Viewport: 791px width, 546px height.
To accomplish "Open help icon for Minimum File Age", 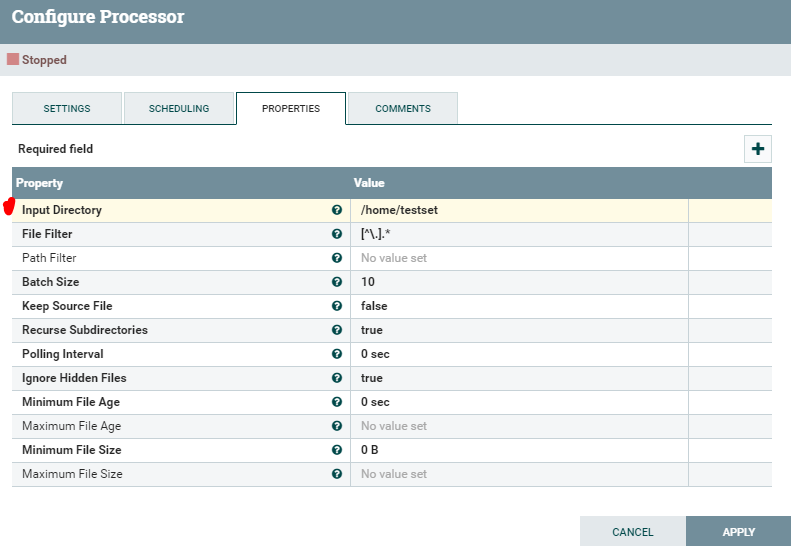I will click(337, 402).
